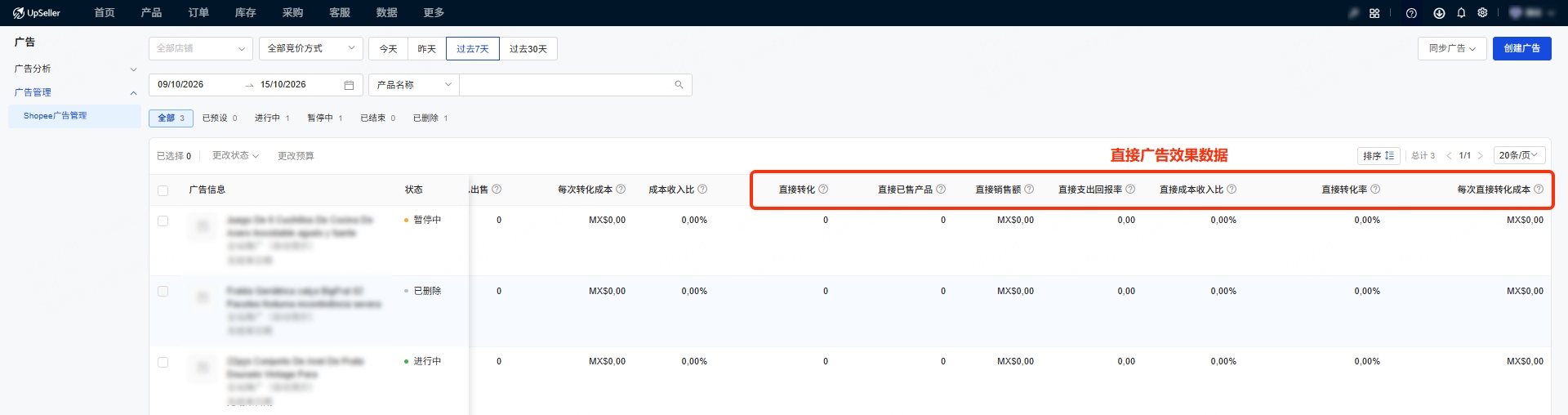The image size is (1568, 415).
Task: Show the help tooltip for 每次转化成本
Action: coord(621,190)
